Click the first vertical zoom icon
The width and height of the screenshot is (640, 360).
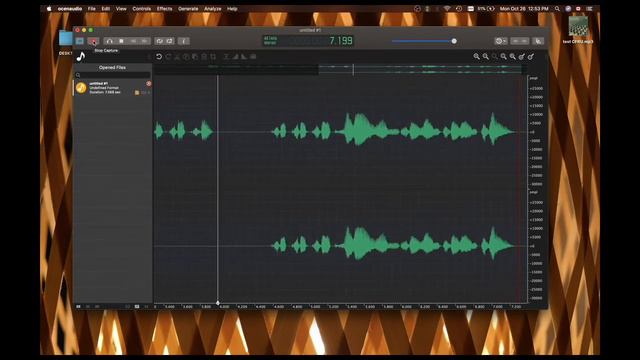pyautogui.click(x=522, y=57)
